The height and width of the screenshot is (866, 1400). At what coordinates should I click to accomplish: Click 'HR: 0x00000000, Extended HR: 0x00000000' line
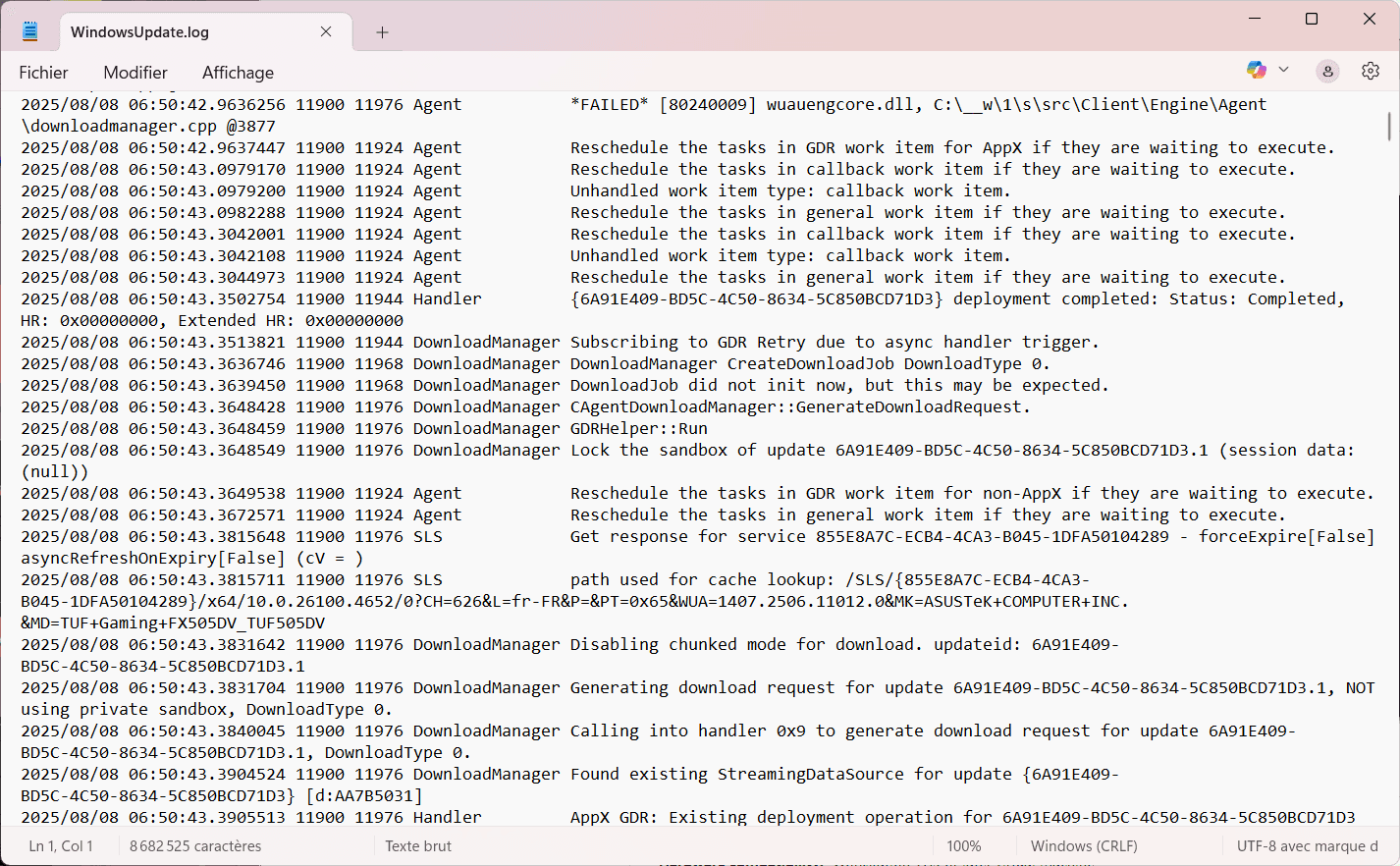click(212, 320)
